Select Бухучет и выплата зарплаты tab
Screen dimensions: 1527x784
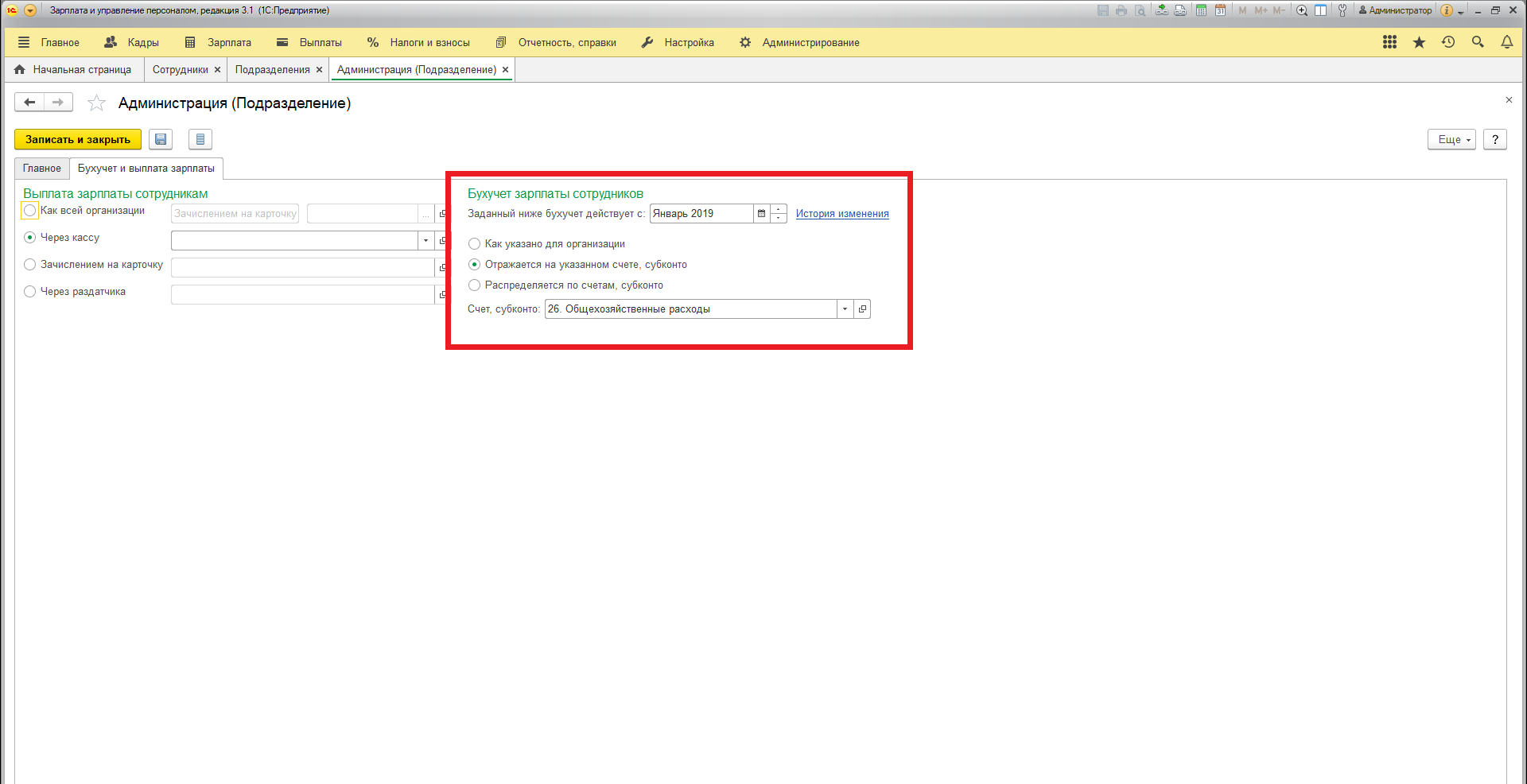click(146, 168)
